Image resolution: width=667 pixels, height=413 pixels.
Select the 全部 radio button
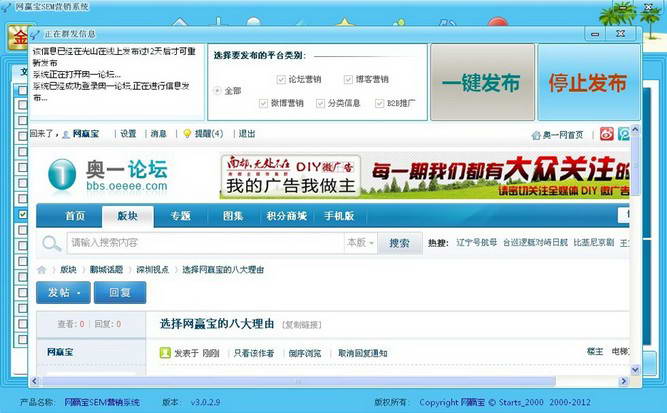click(x=218, y=91)
